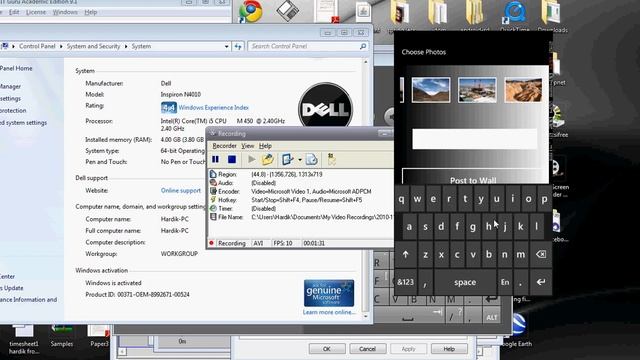
Task: Tap the En language key
Action: (x=505, y=282)
